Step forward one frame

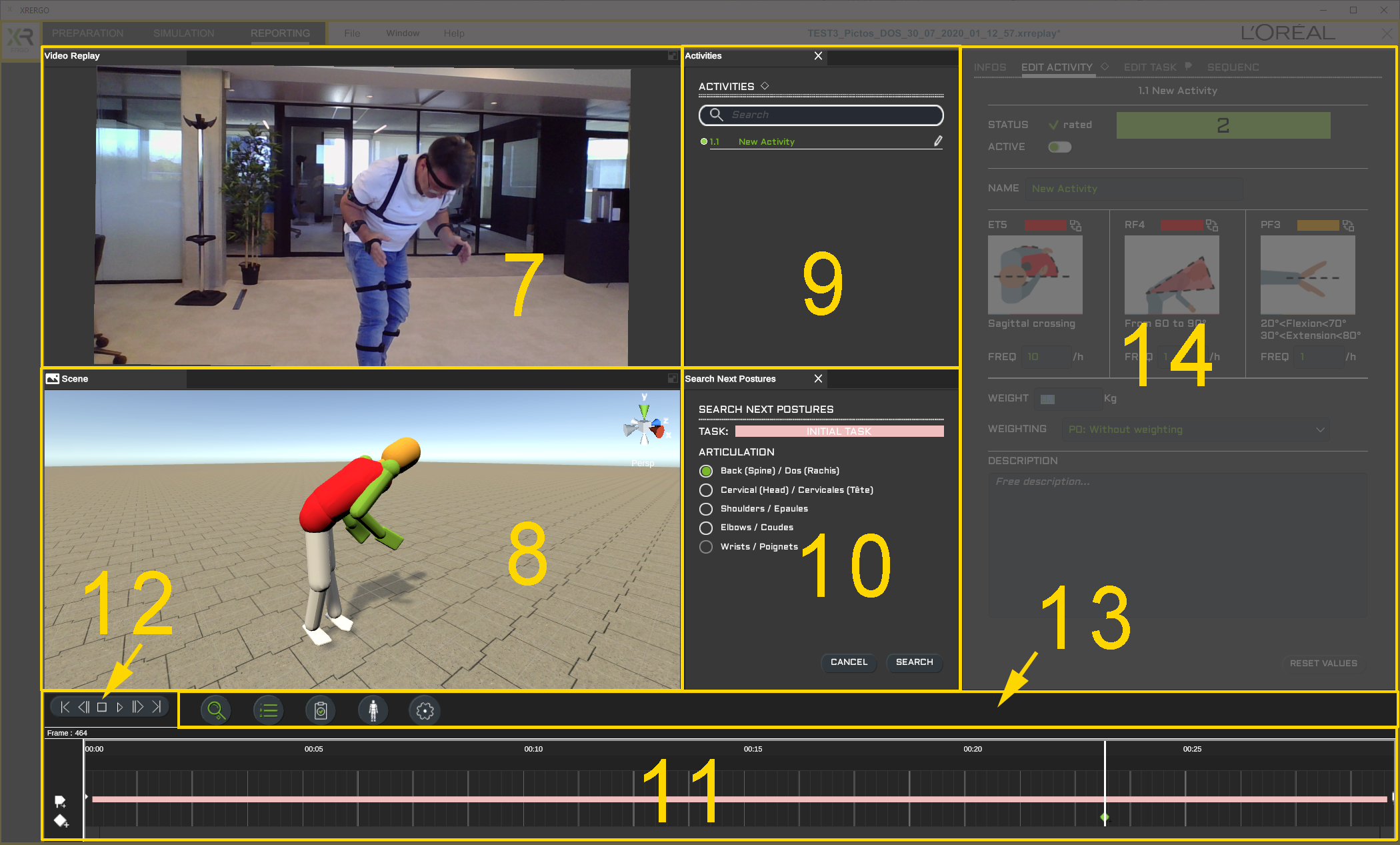(138, 707)
